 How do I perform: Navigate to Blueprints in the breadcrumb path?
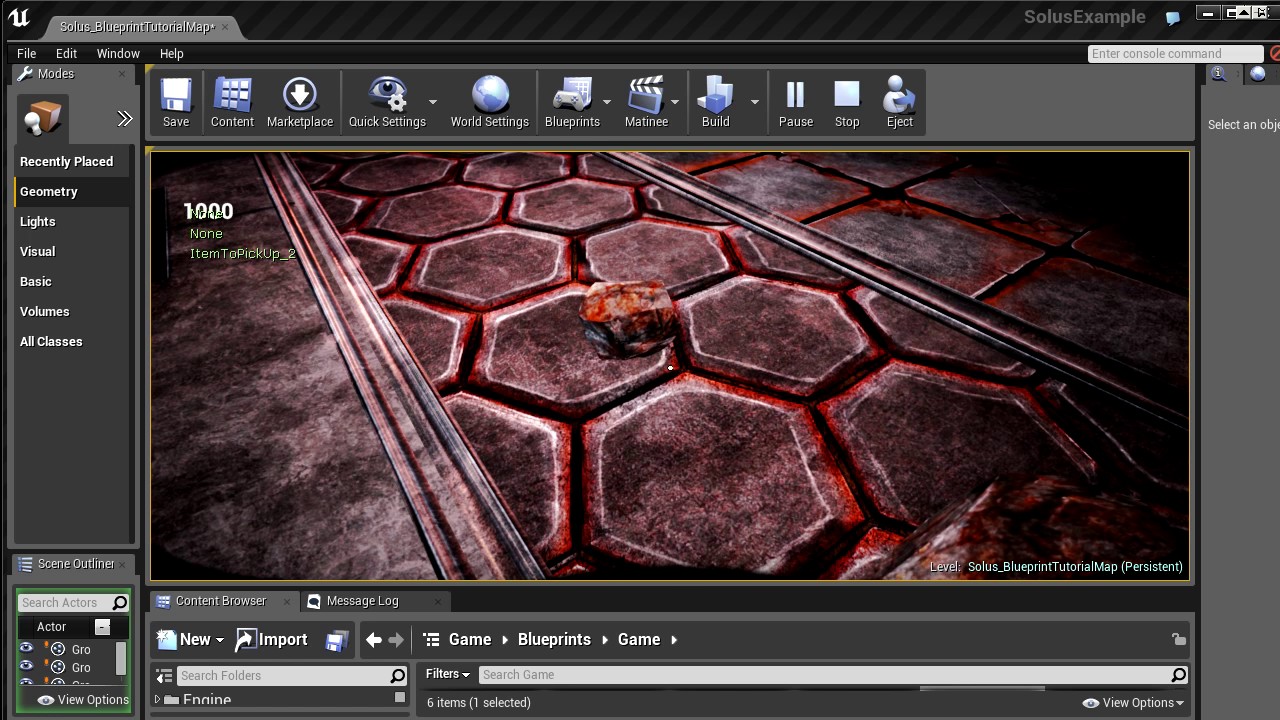pyautogui.click(x=554, y=640)
